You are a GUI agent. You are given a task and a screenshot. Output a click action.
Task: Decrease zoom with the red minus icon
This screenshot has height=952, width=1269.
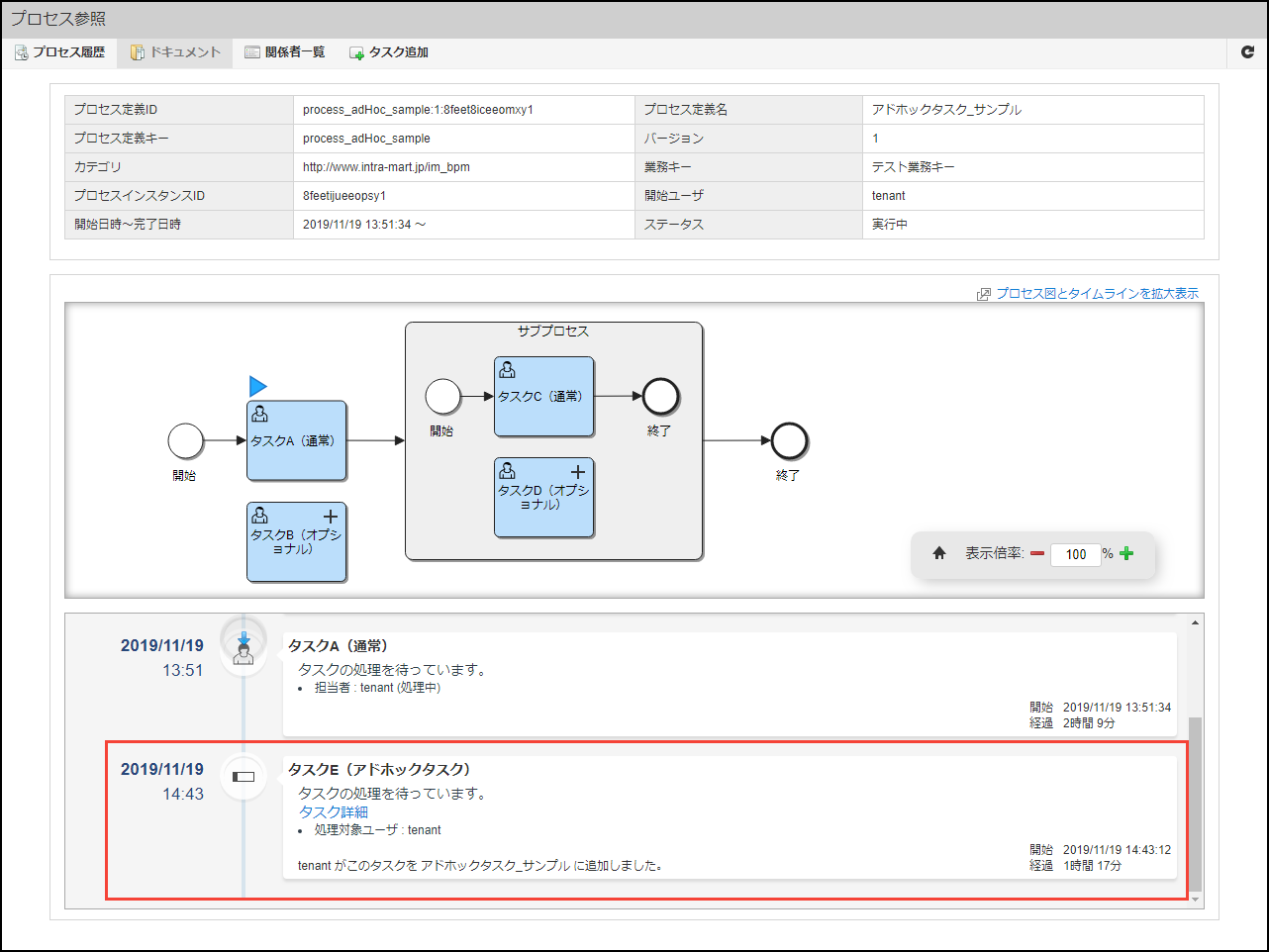coord(1037,554)
